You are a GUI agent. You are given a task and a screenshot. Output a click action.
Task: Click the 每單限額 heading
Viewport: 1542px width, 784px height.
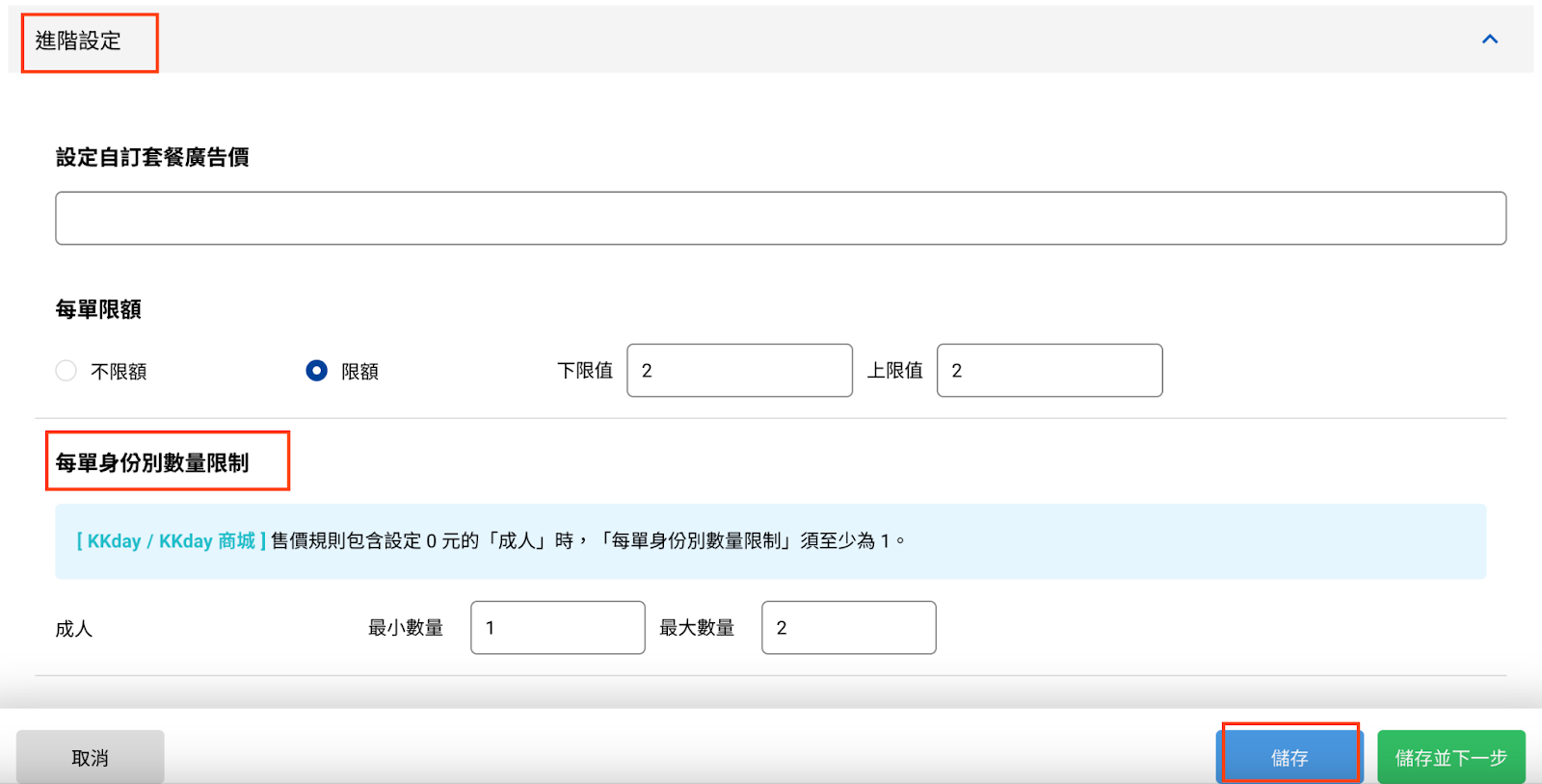(x=98, y=309)
